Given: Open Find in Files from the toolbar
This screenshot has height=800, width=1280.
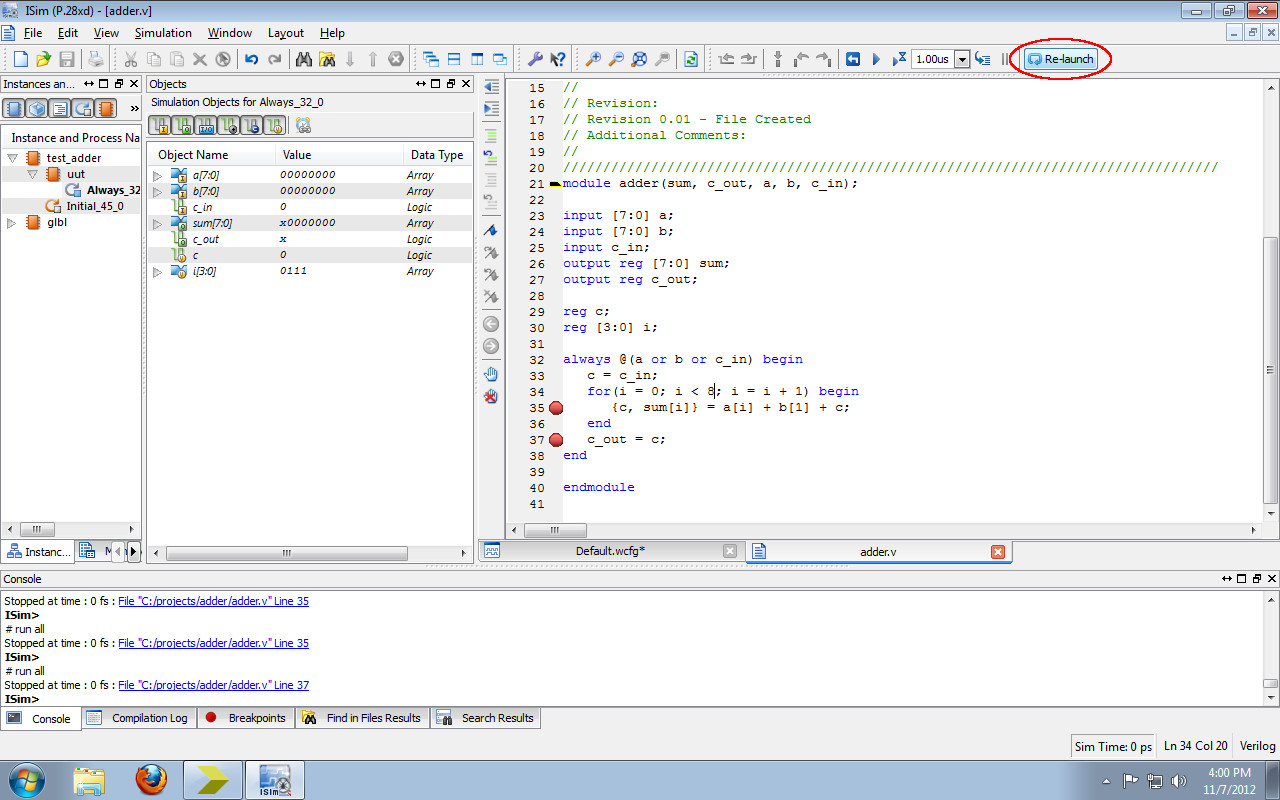Looking at the screenshot, I should (x=328, y=59).
